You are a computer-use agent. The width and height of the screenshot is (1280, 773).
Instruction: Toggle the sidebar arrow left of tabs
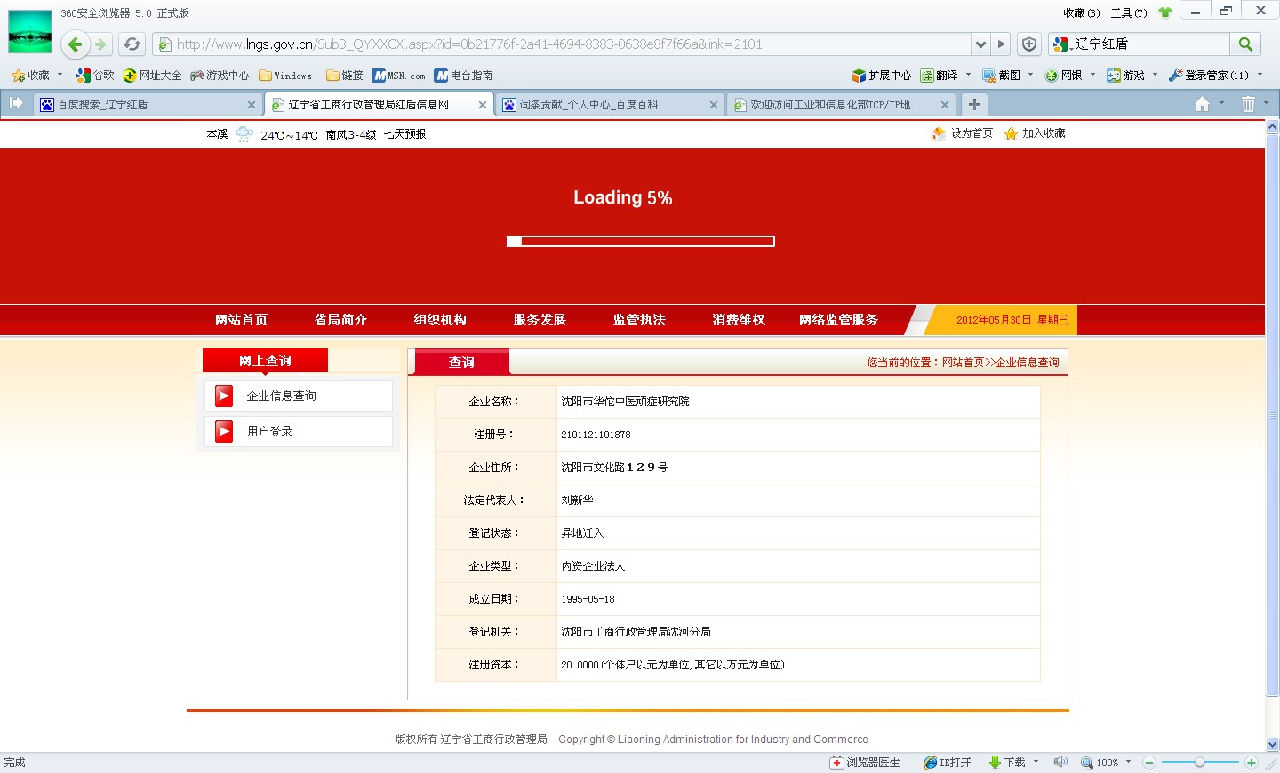point(16,103)
